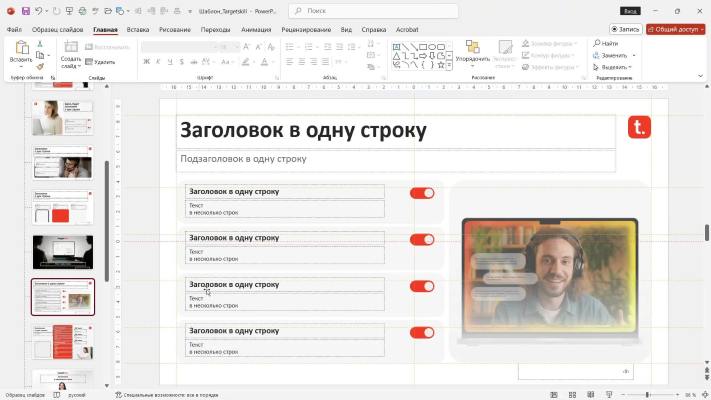Click the Общий доступ share button
Viewport: 711px width, 400px height.
(x=676, y=29)
